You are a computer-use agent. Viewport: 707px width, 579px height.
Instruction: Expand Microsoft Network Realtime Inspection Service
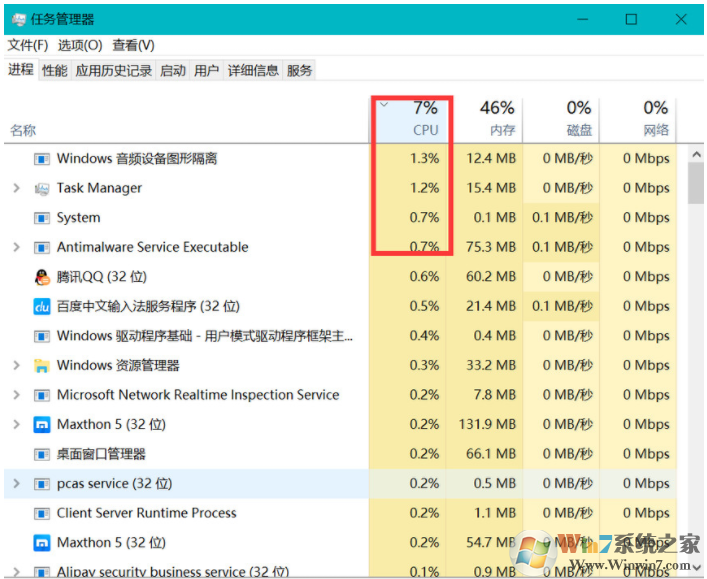click(17, 395)
